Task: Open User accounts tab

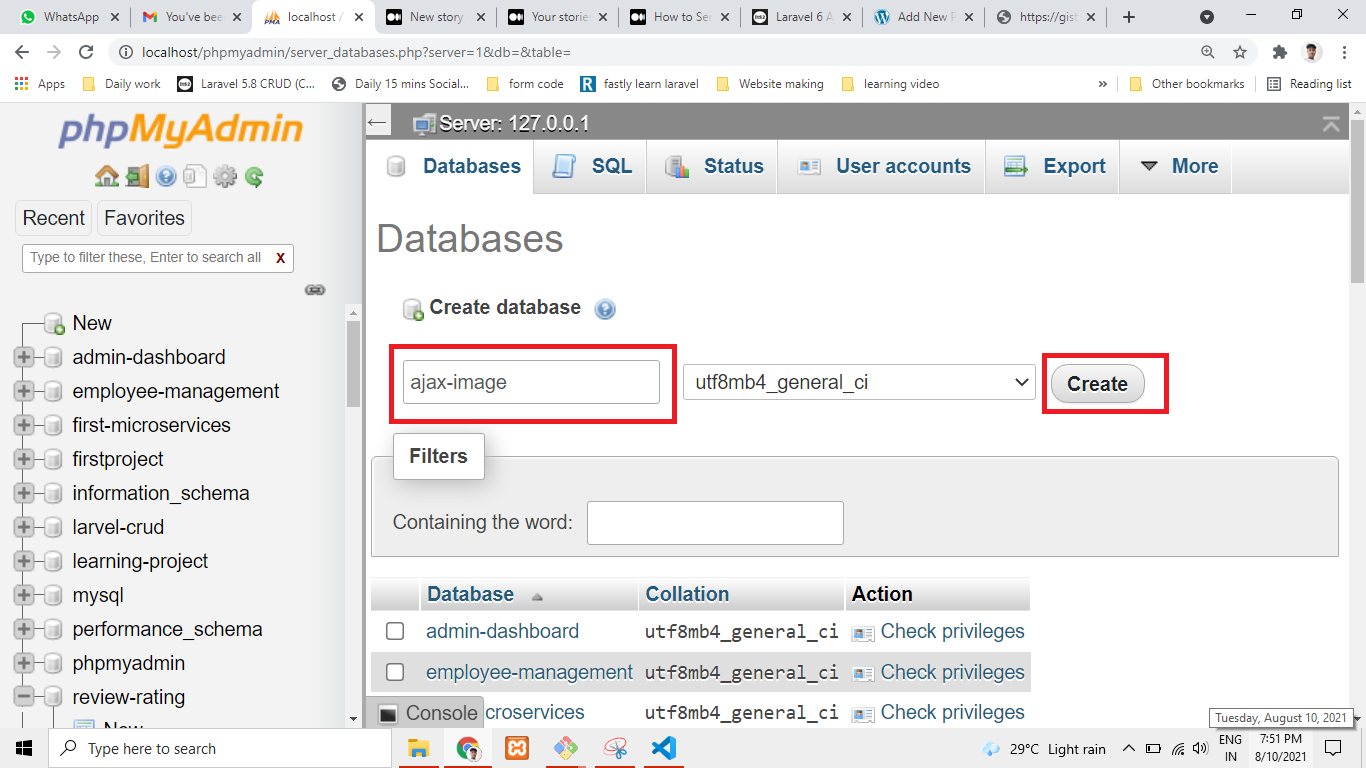Action: tap(882, 166)
